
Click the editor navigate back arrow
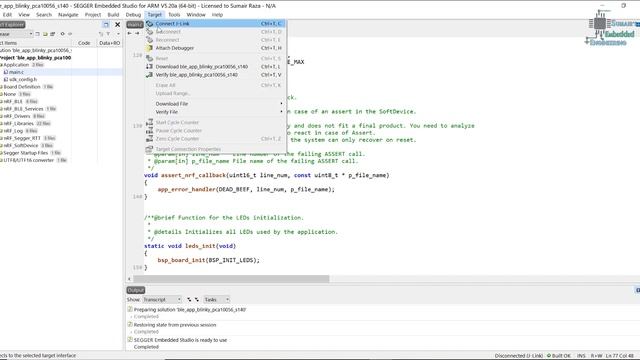[130, 33]
